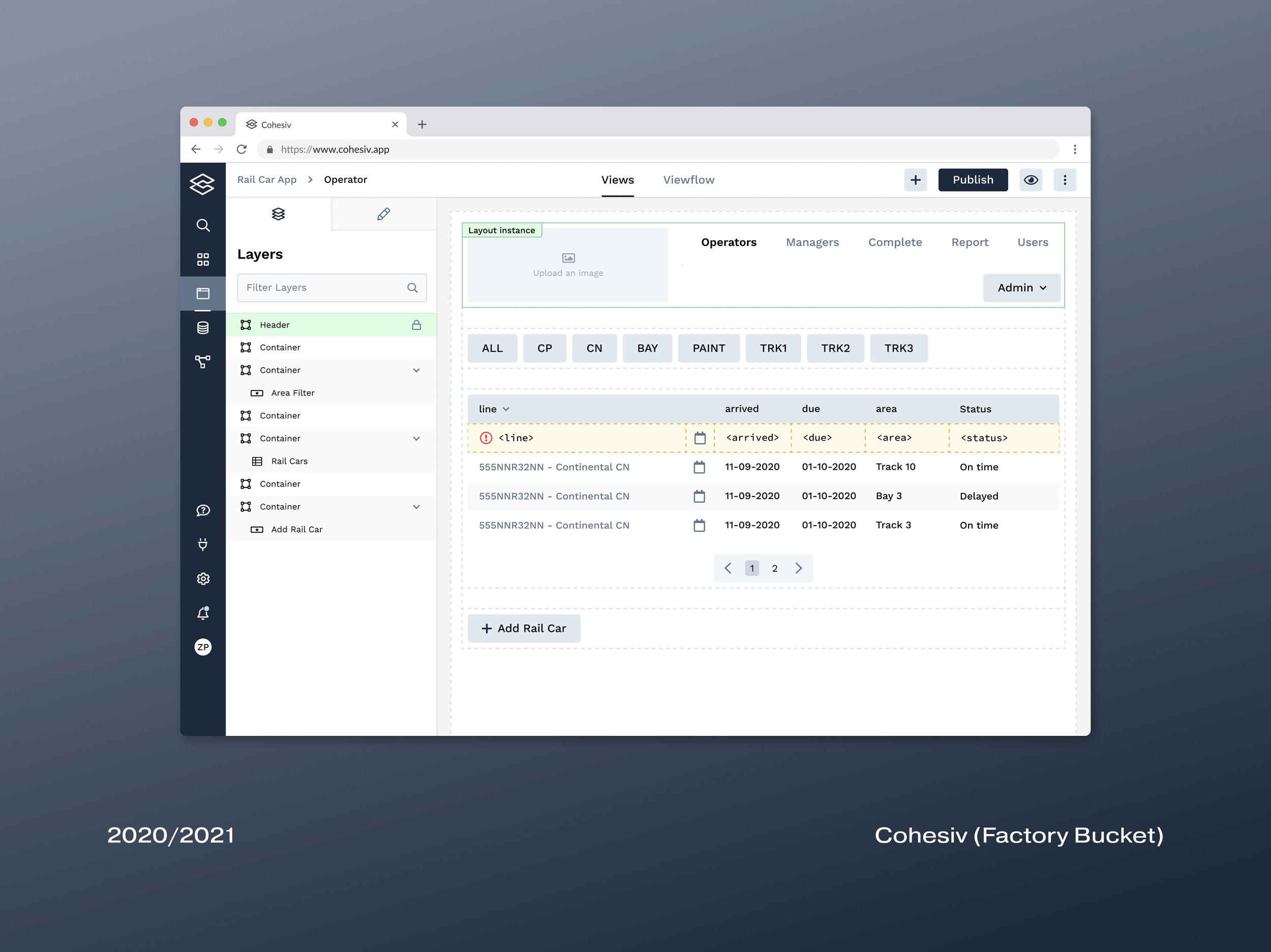Collapse the Container holding Rail Cars
Image resolution: width=1271 pixels, height=952 pixels.
point(416,438)
